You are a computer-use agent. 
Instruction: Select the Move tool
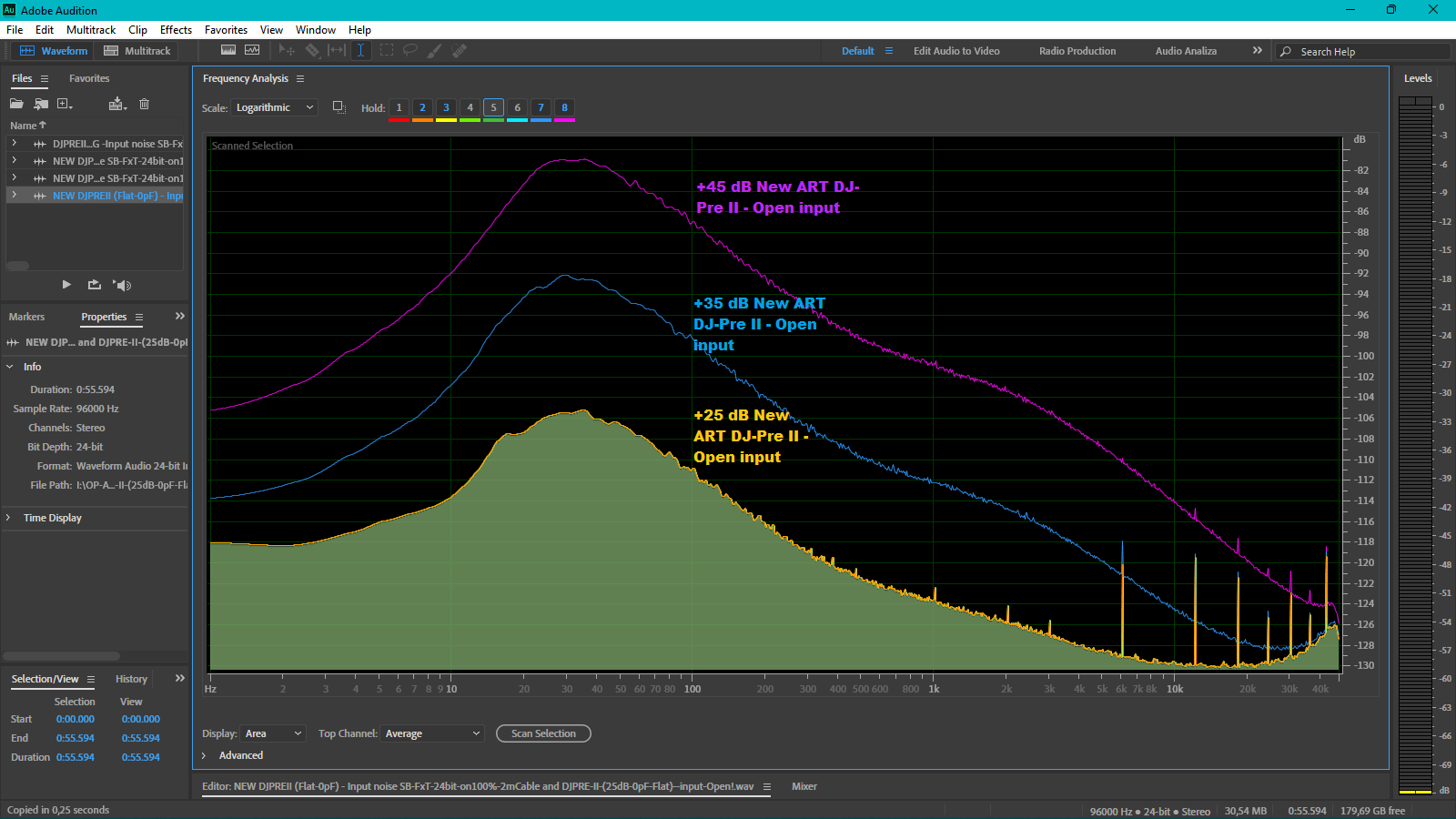click(x=287, y=50)
